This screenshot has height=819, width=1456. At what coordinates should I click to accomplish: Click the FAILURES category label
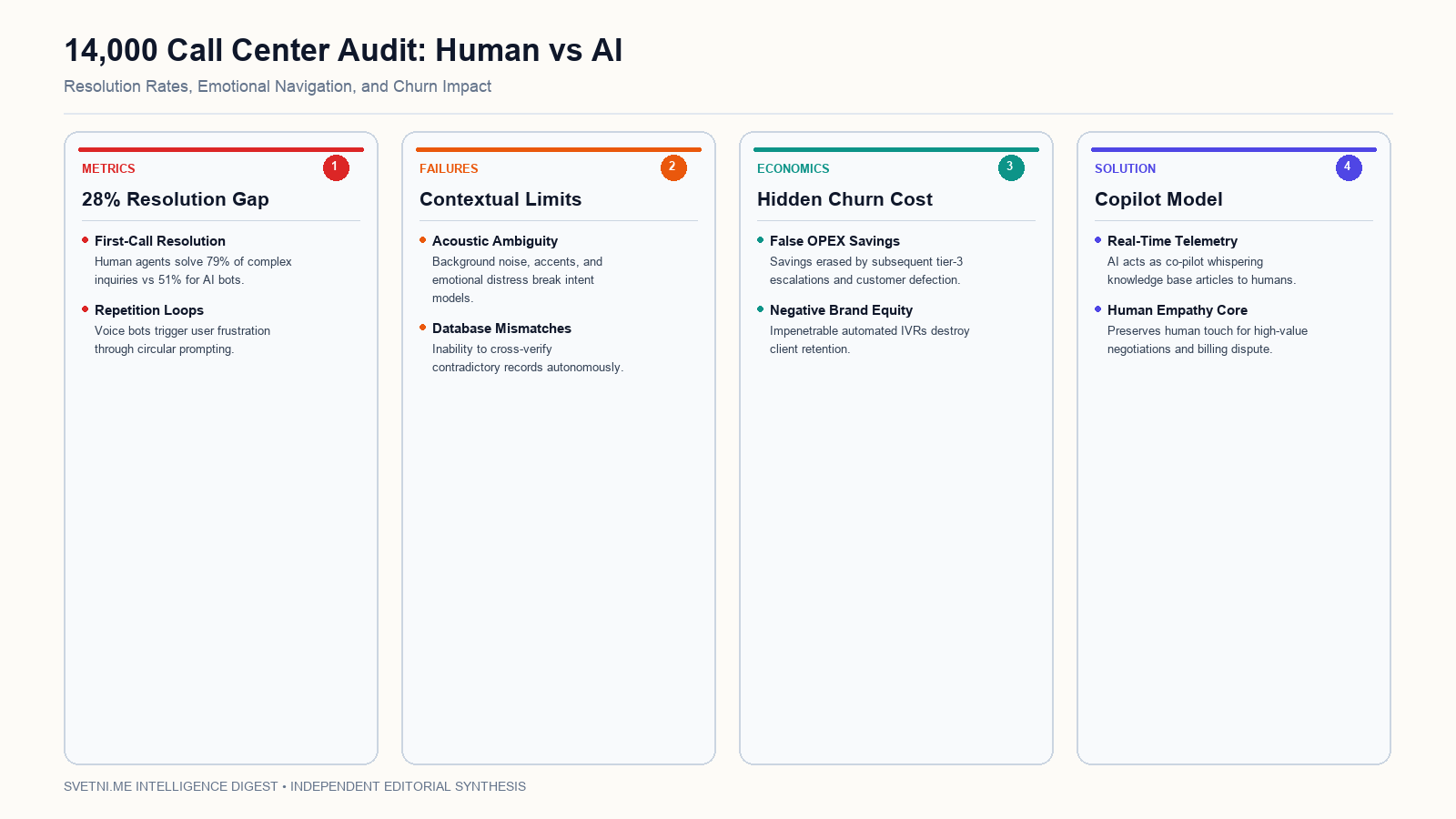pyautogui.click(x=449, y=168)
